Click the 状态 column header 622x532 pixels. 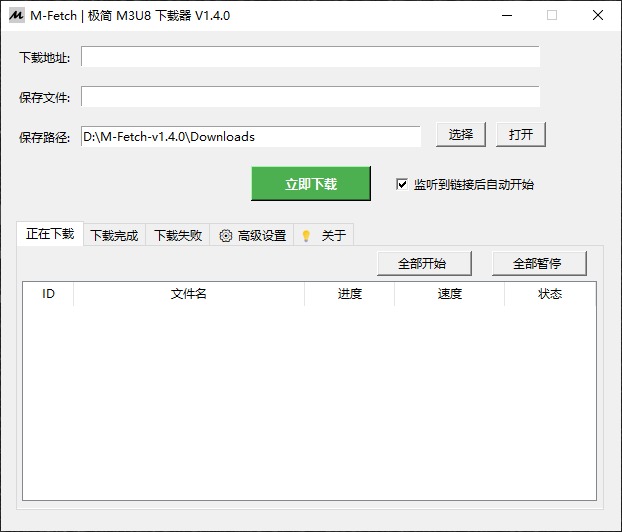(x=550, y=294)
